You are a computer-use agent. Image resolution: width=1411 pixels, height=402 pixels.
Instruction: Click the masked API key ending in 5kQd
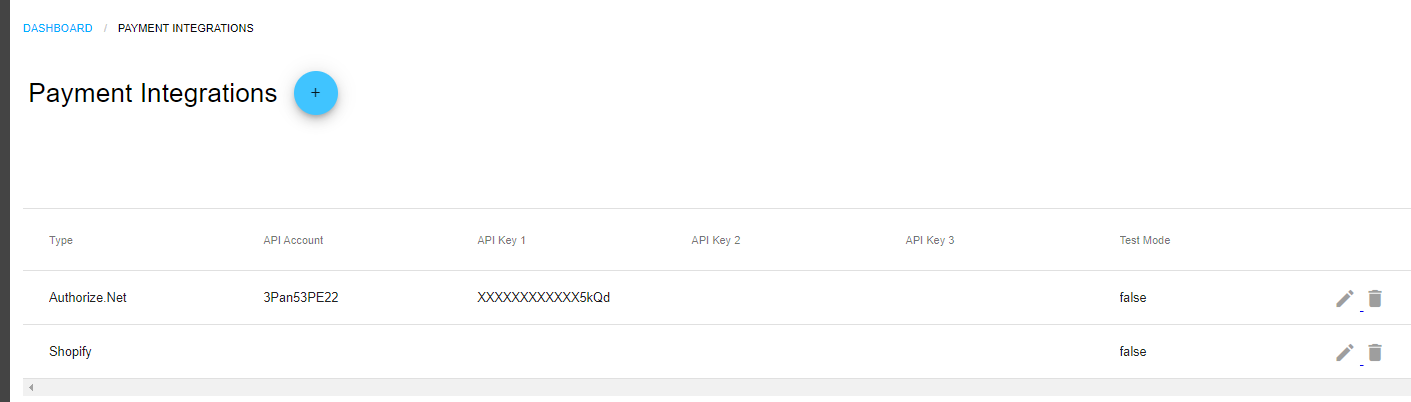click(x=544, y=298)
